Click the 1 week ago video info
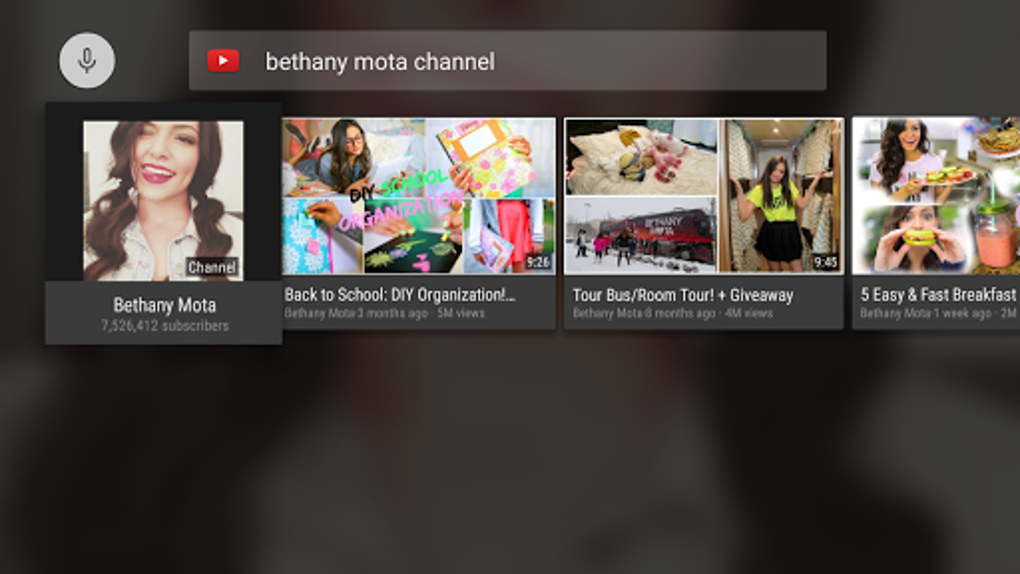This screenshot has width=1020, height=574. [x=938, y=314]
